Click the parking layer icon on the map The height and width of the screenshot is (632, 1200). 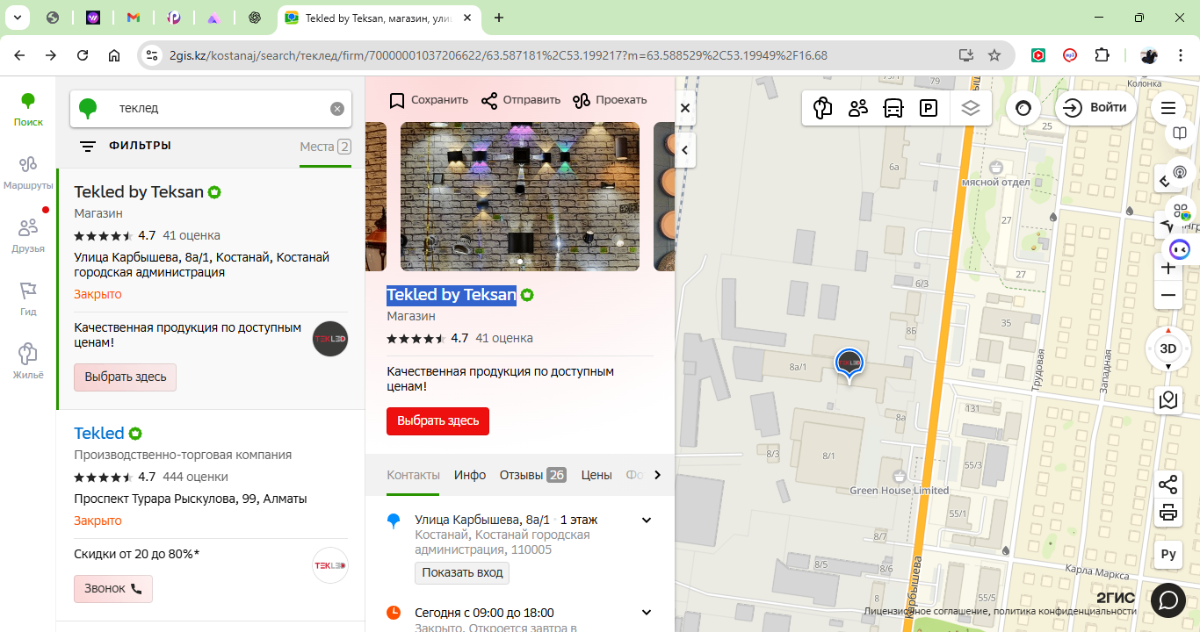coord(929,108)
